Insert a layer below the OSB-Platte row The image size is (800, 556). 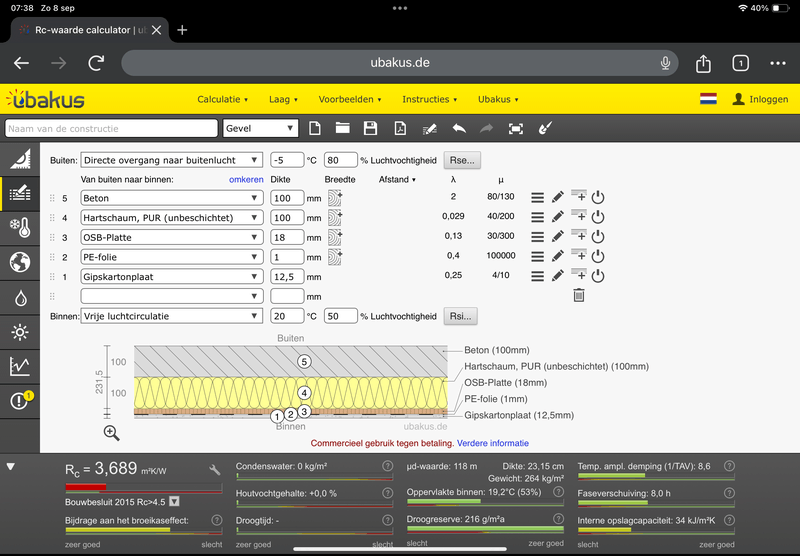(578, 237)
